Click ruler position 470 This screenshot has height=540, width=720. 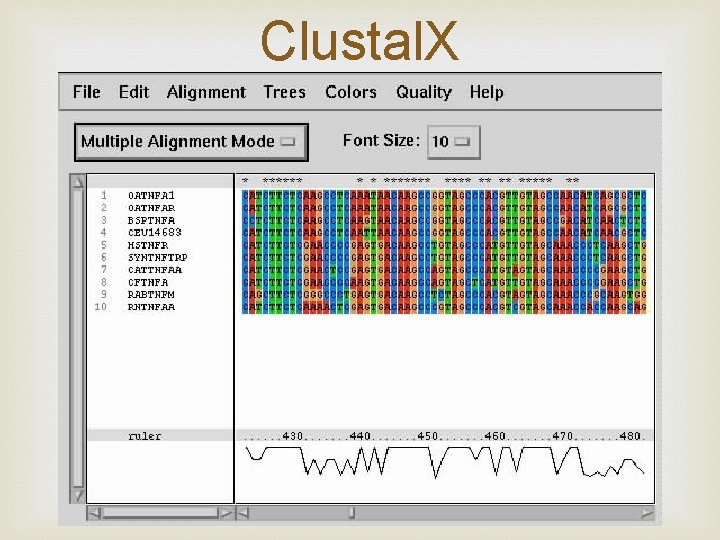[562, 435]
